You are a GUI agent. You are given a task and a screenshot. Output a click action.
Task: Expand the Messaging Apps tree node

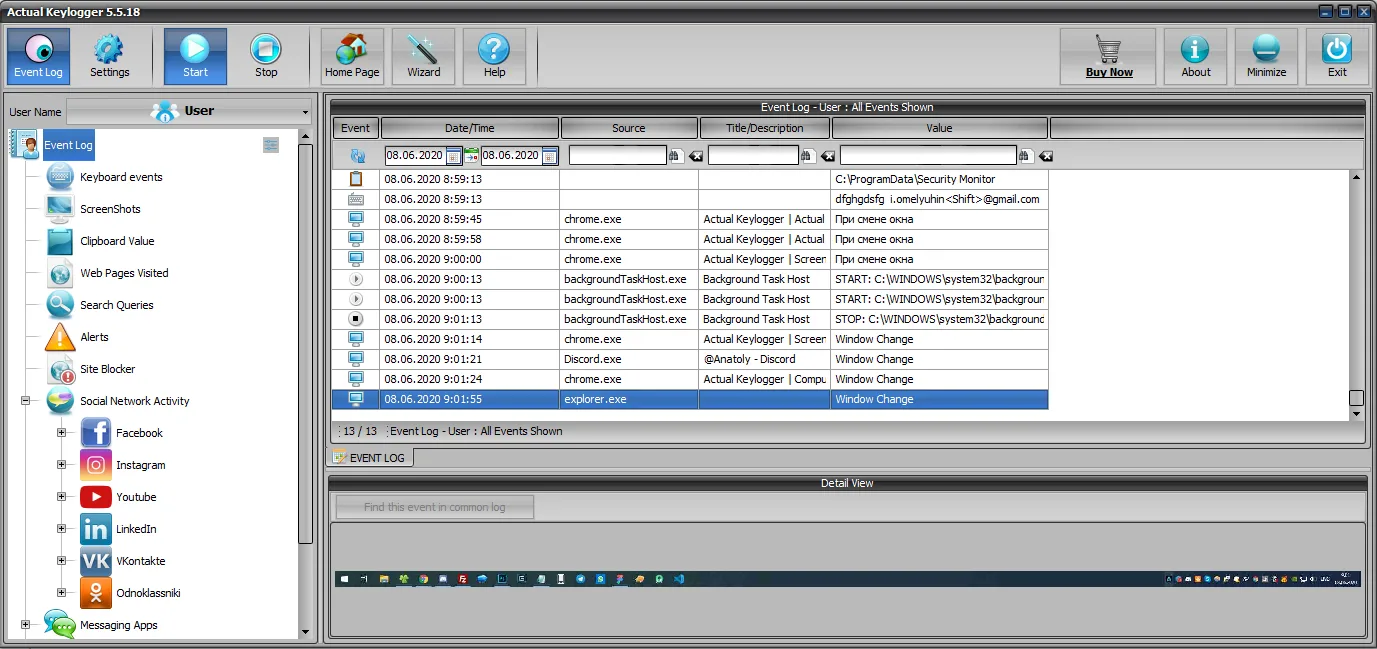coord(25,625)
